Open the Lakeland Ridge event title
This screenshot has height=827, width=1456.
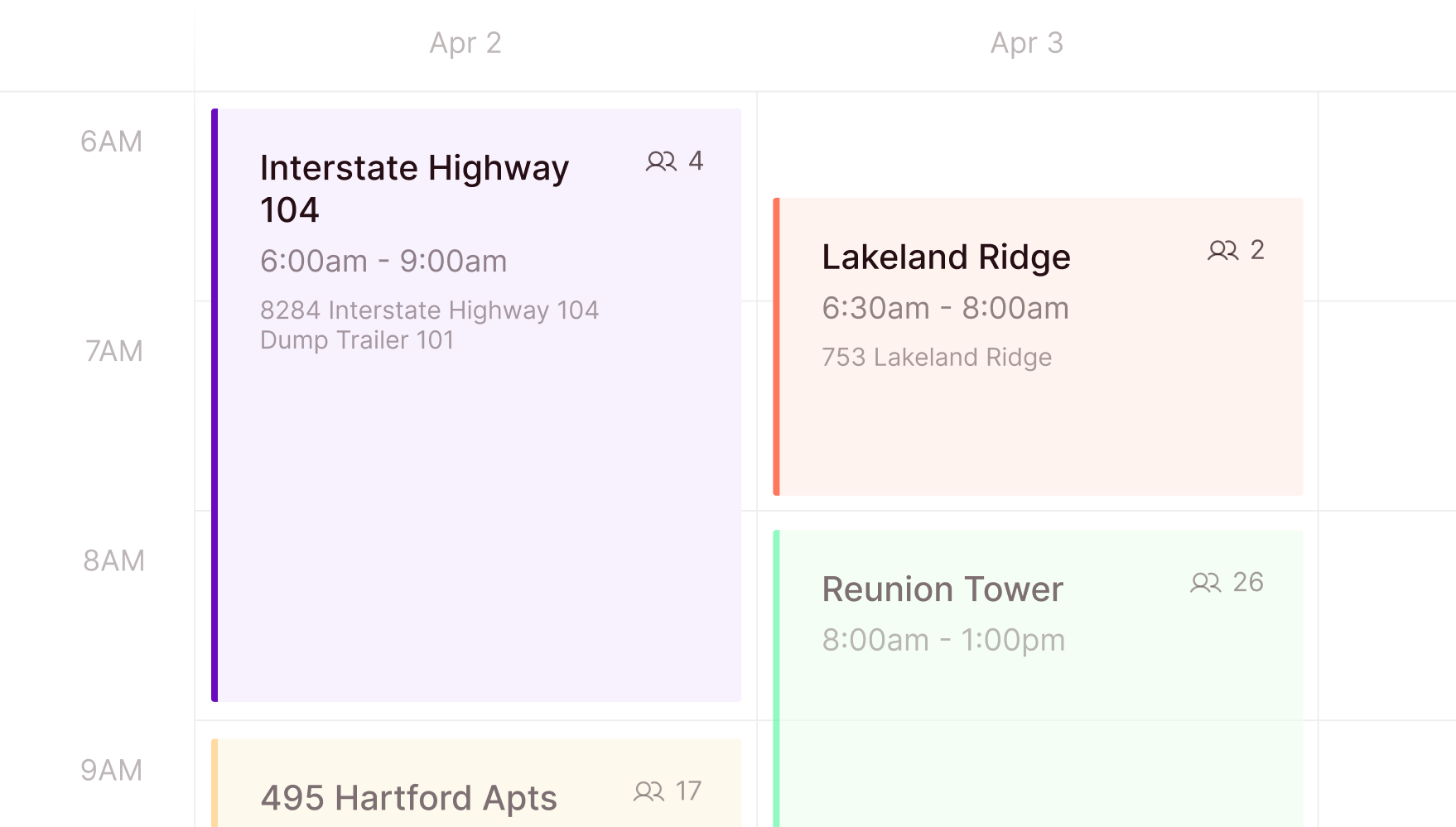click(x=946, y=257)
